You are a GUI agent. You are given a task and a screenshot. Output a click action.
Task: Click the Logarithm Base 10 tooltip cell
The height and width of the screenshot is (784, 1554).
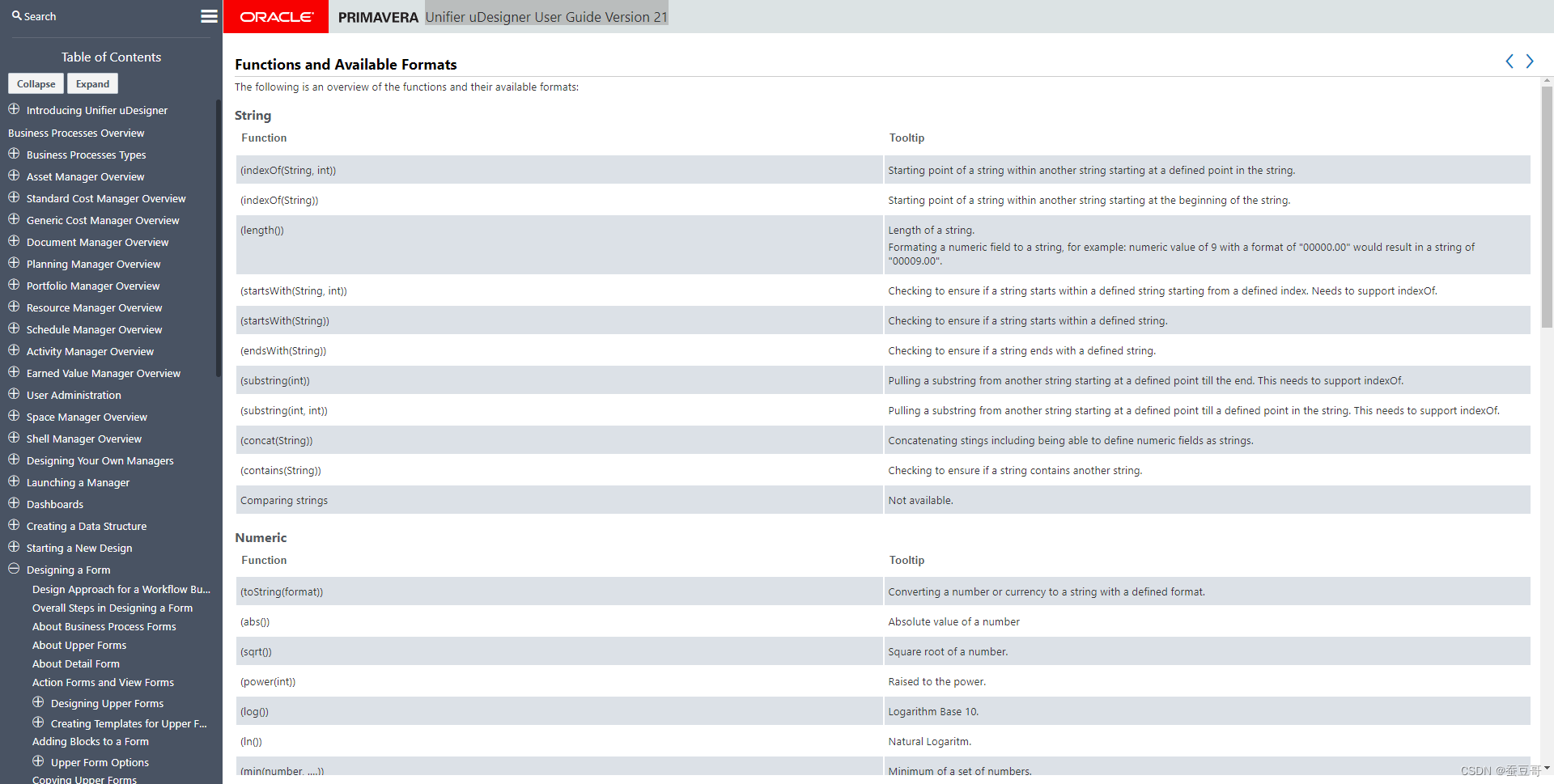1207,711
